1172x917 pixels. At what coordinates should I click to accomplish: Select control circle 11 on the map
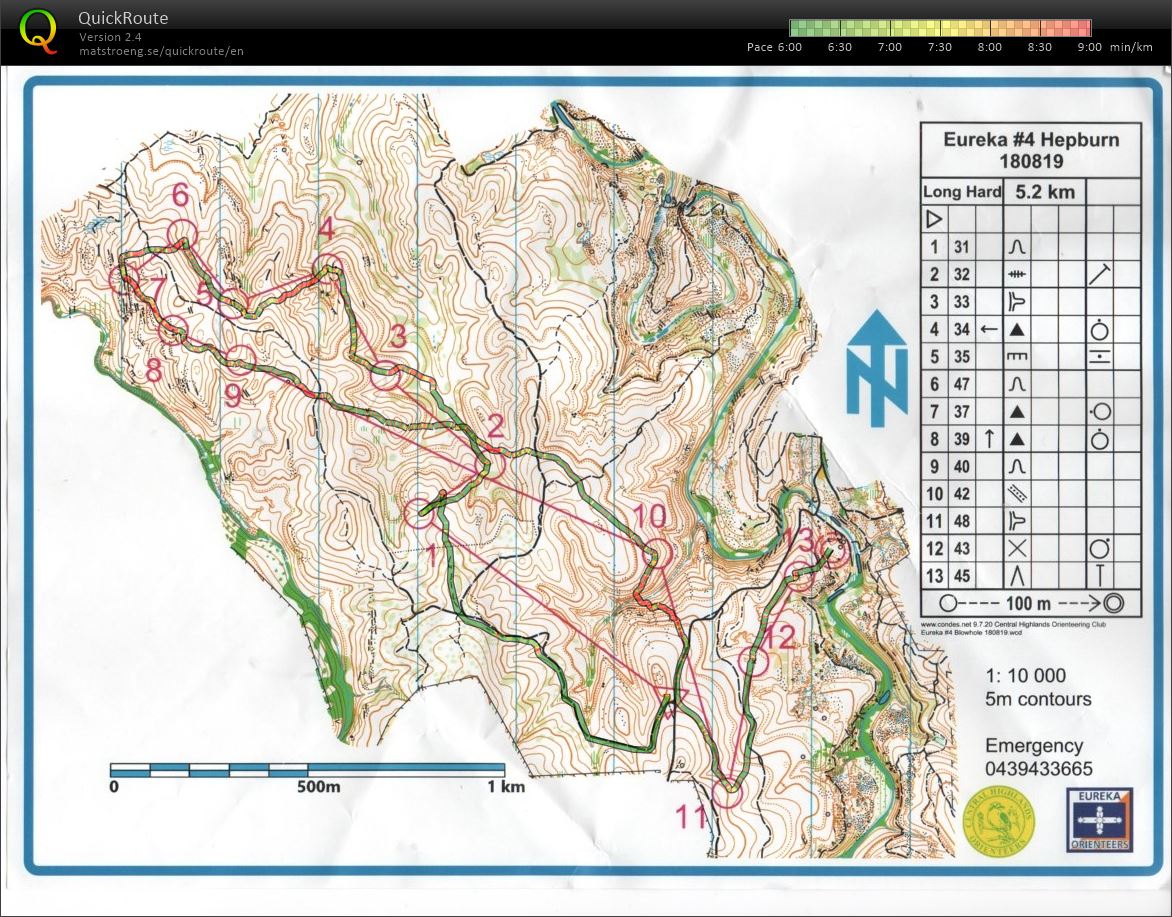tap(729, 792)
